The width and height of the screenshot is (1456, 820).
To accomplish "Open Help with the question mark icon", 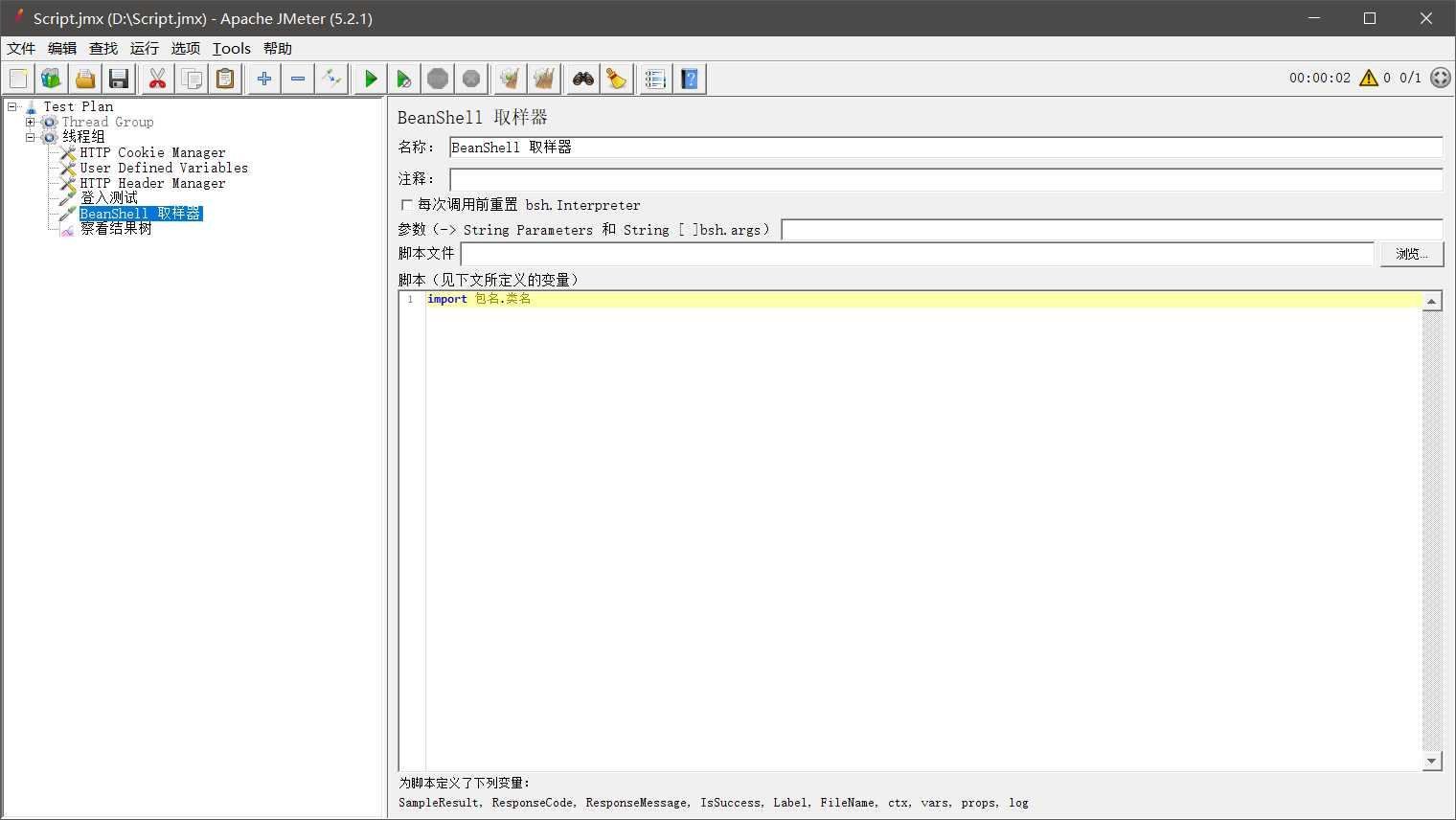I will tap(690, 79).
